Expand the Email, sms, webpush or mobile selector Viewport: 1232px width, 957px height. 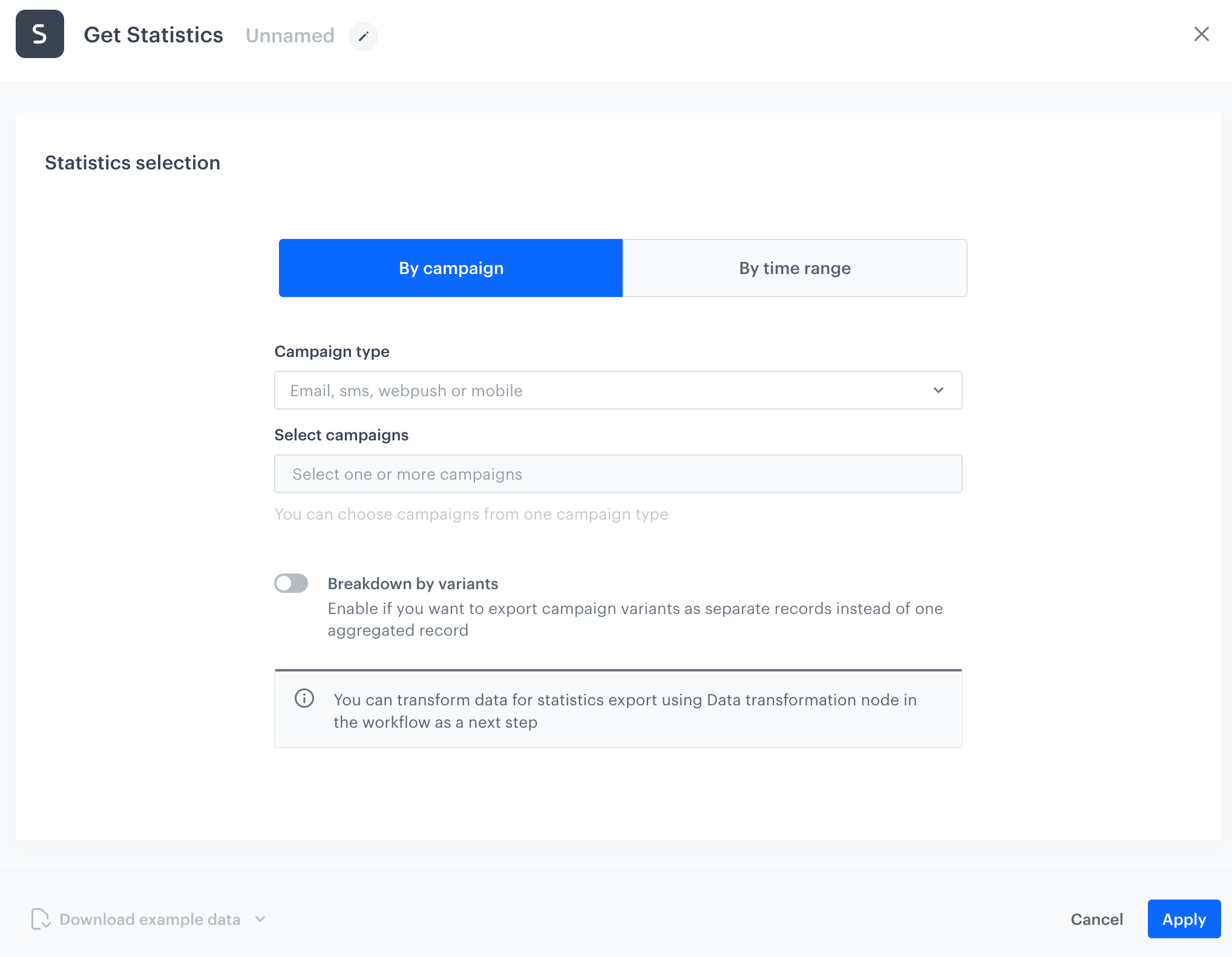[617, 390]
